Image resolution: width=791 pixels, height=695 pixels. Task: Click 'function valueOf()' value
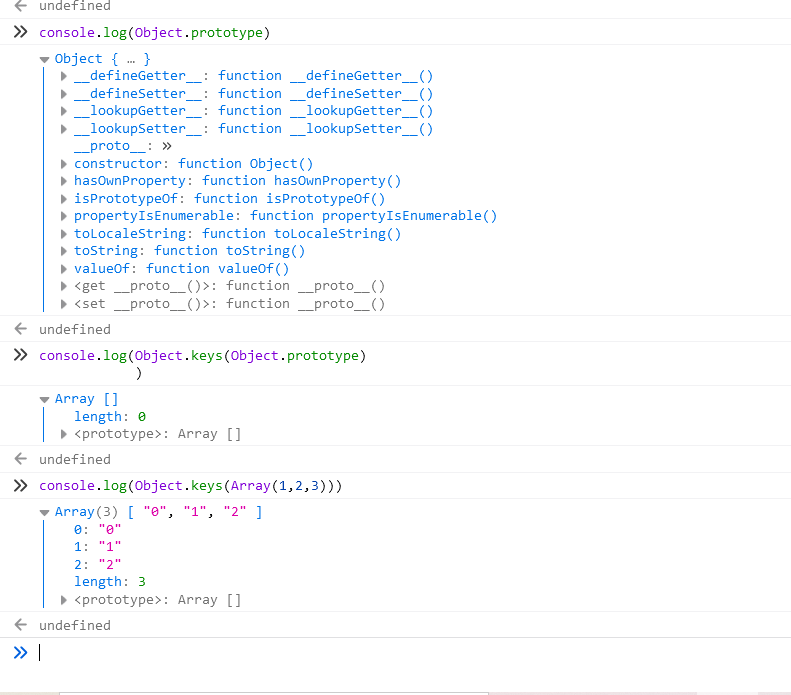click(x=217, y=269)
